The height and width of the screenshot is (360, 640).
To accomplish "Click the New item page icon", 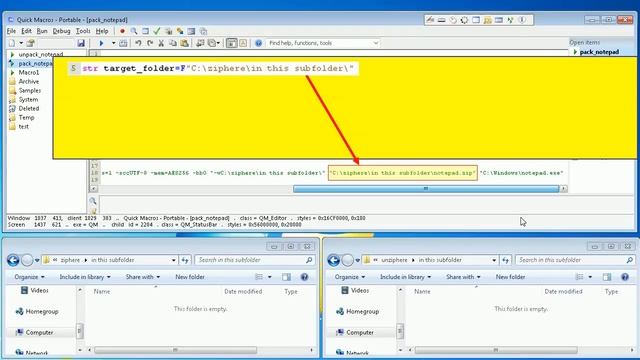I will [12, 43].
